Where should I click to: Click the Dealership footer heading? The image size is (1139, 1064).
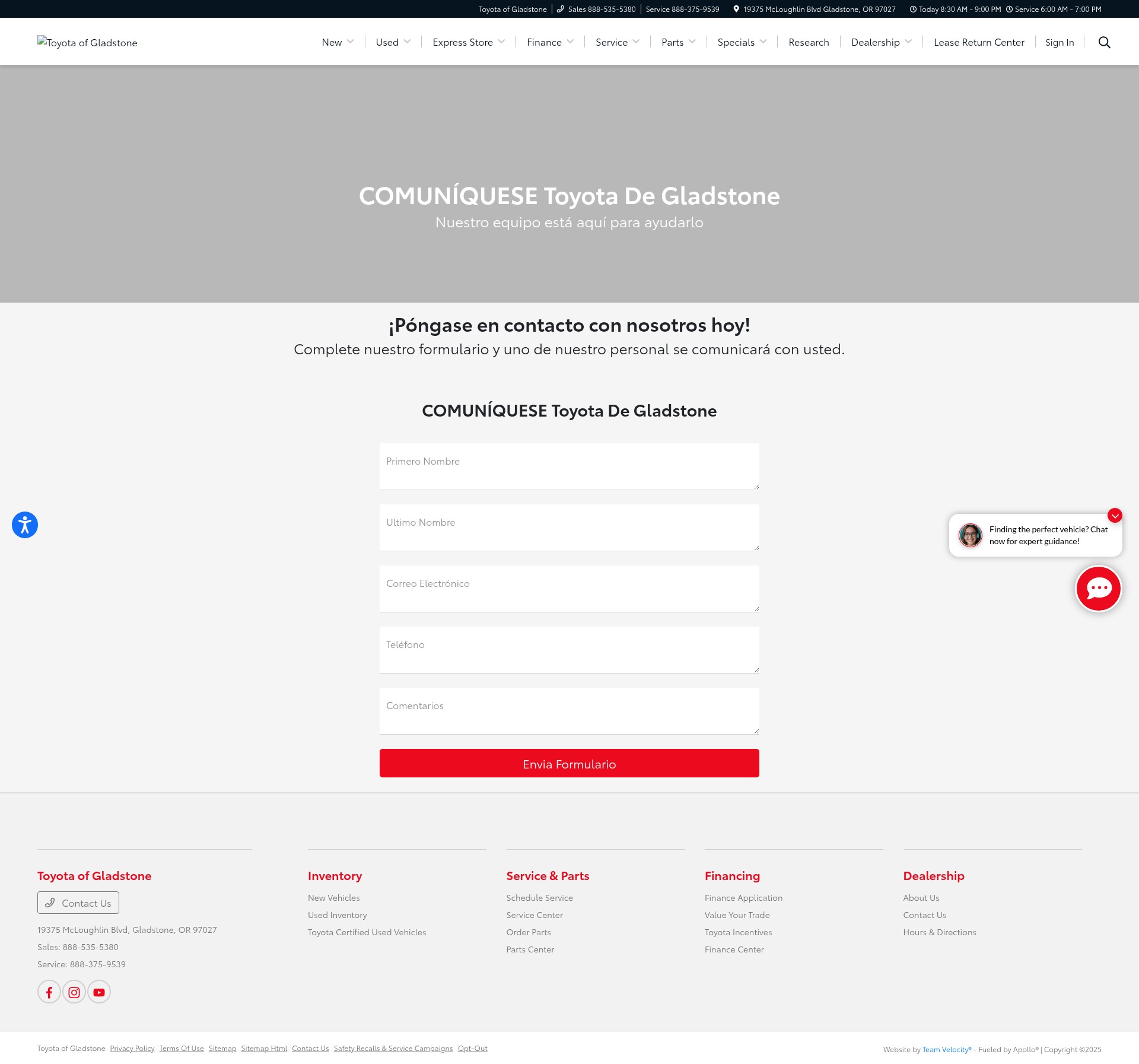point(934,876)
